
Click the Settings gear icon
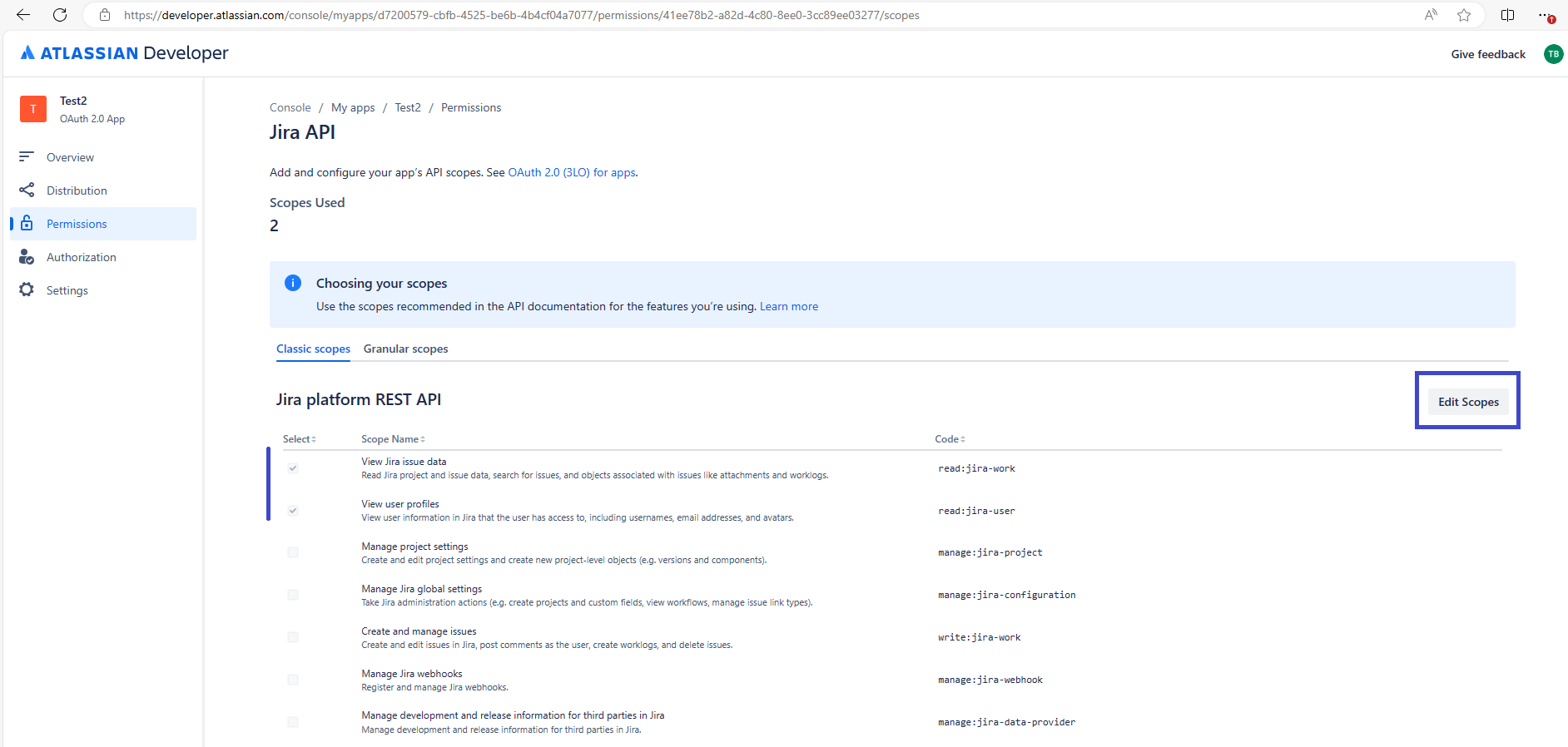tap(27, 289)
